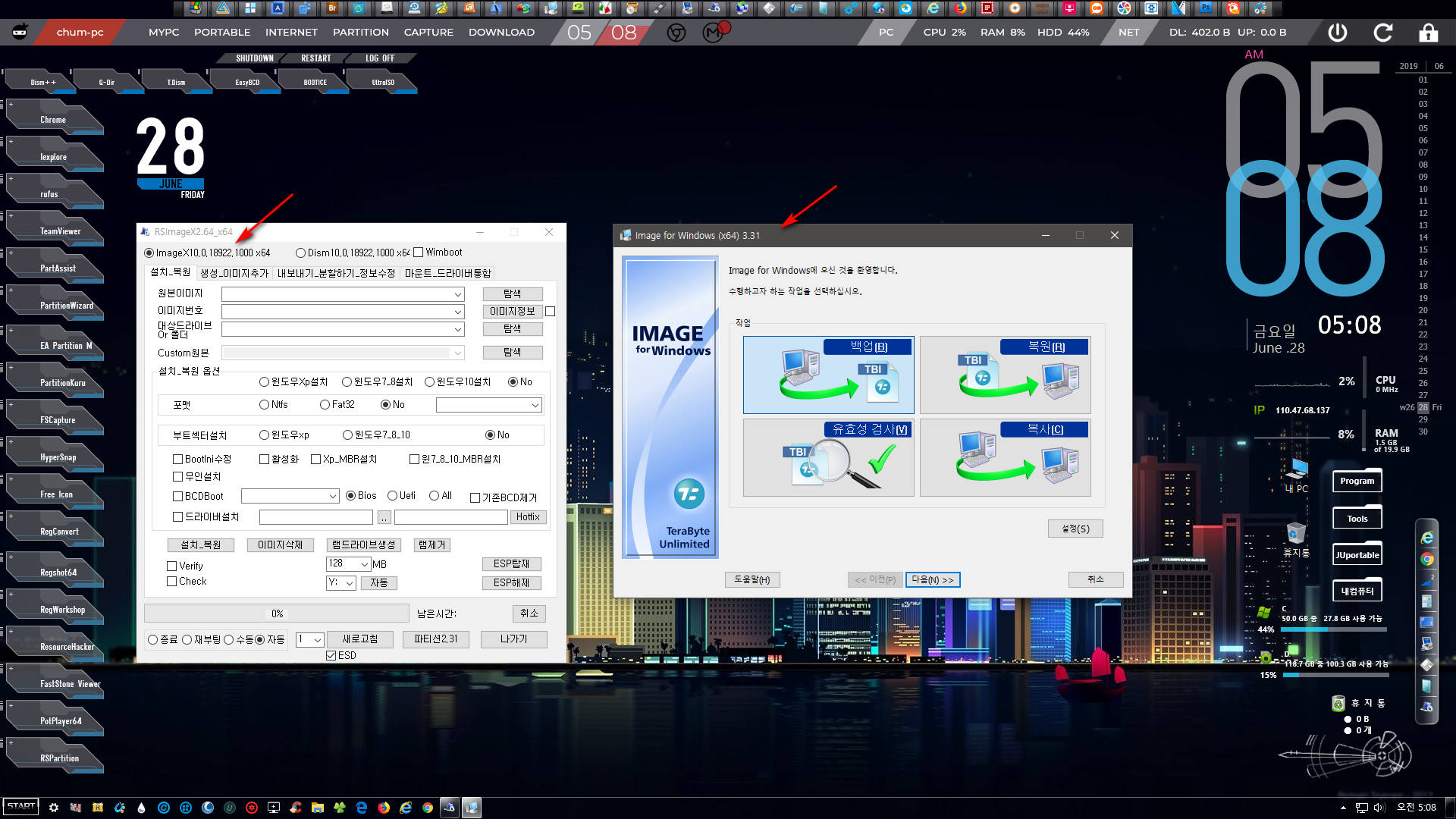1456x819 pixels.
Task: Open BOOTICE shortcut tile
Action: [312, 82]
